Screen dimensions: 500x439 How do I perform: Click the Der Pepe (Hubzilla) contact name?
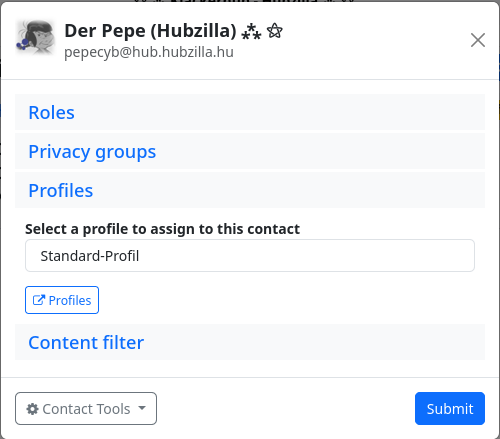(150, 31)
